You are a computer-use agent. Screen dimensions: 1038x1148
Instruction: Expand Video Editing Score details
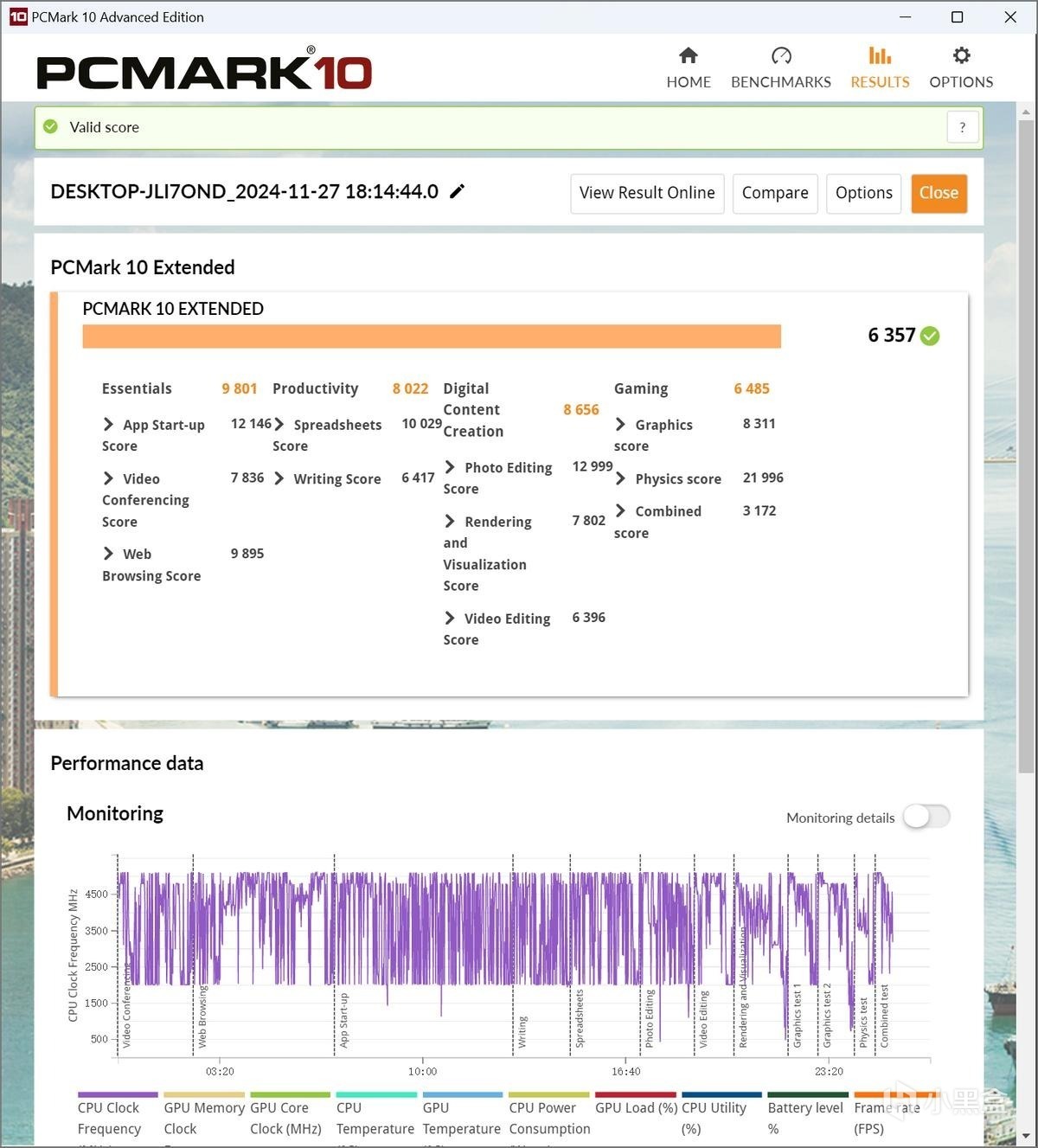tap(450, 618)
